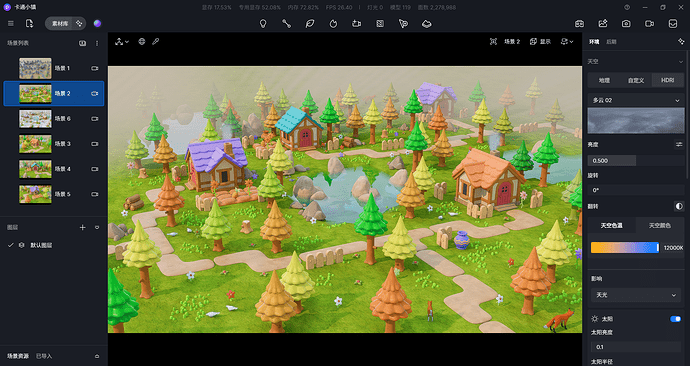This screenshot has height=366, width=690.
Task: Switch to the 后期 tab
Action: coord(611,42)
